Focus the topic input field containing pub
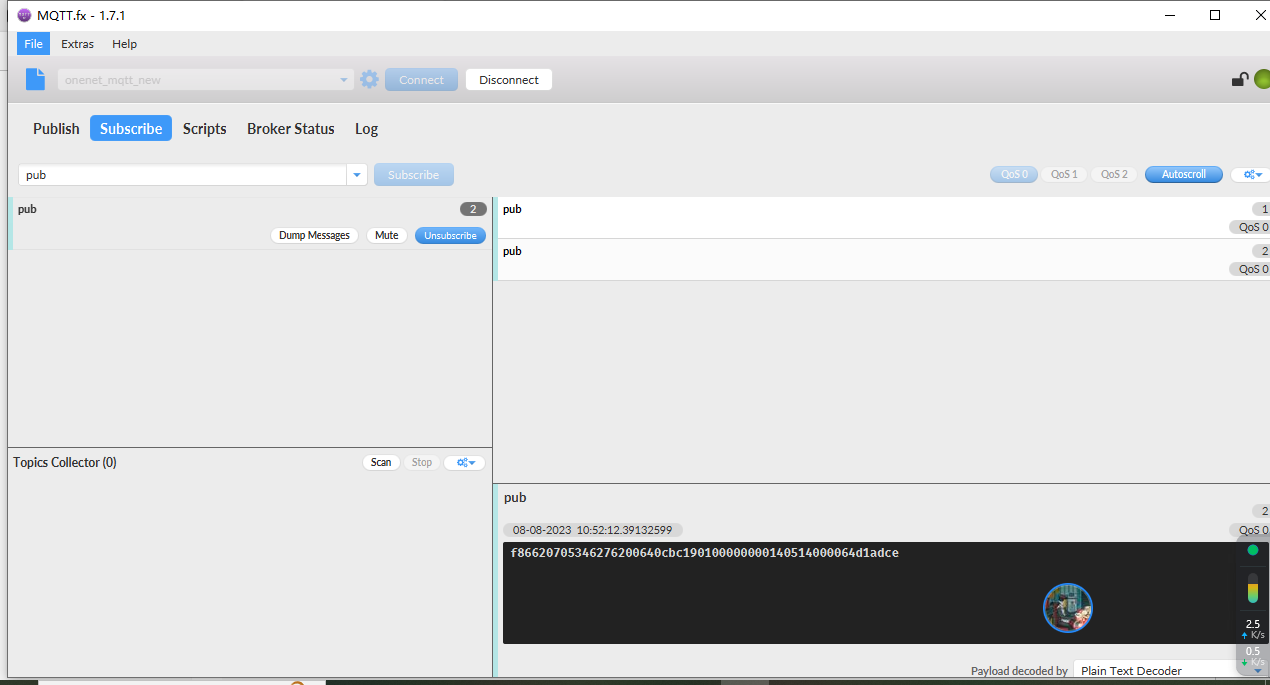This screenshot has height=685, width=1270. click(x=183, y=175)
